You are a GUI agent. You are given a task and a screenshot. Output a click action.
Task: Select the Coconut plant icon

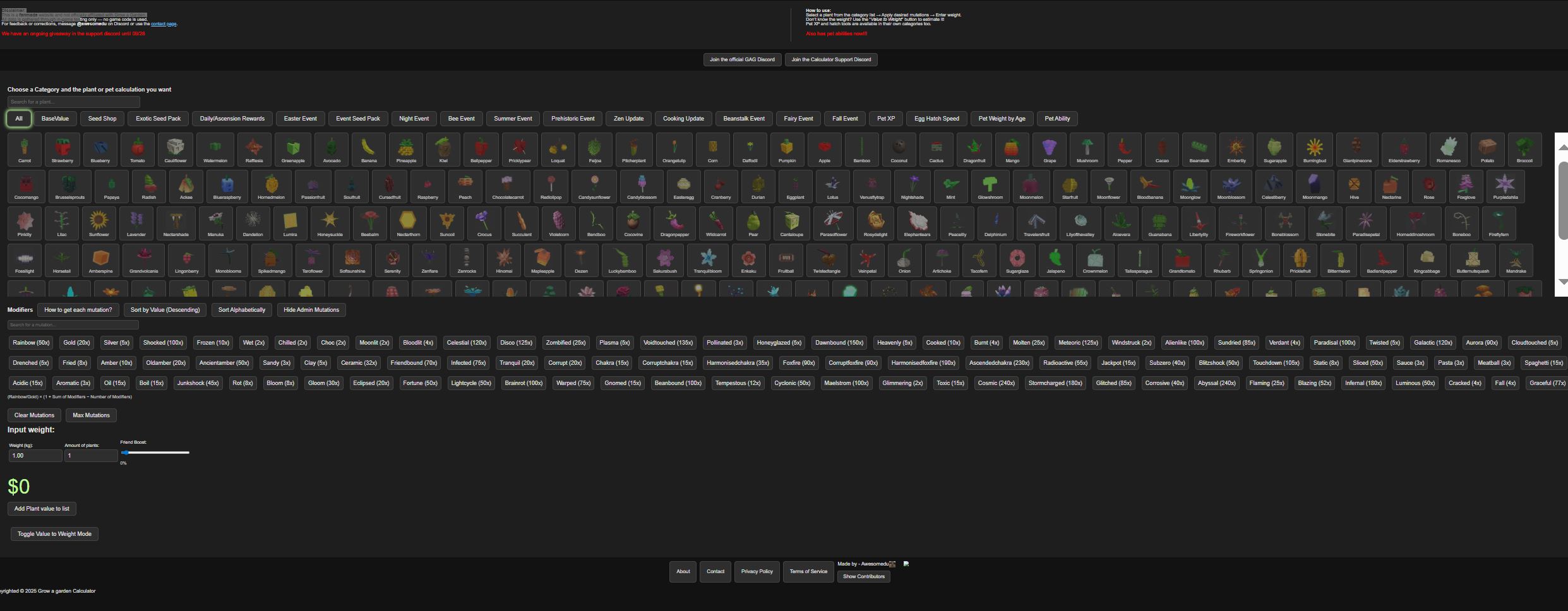coord(899,150)
